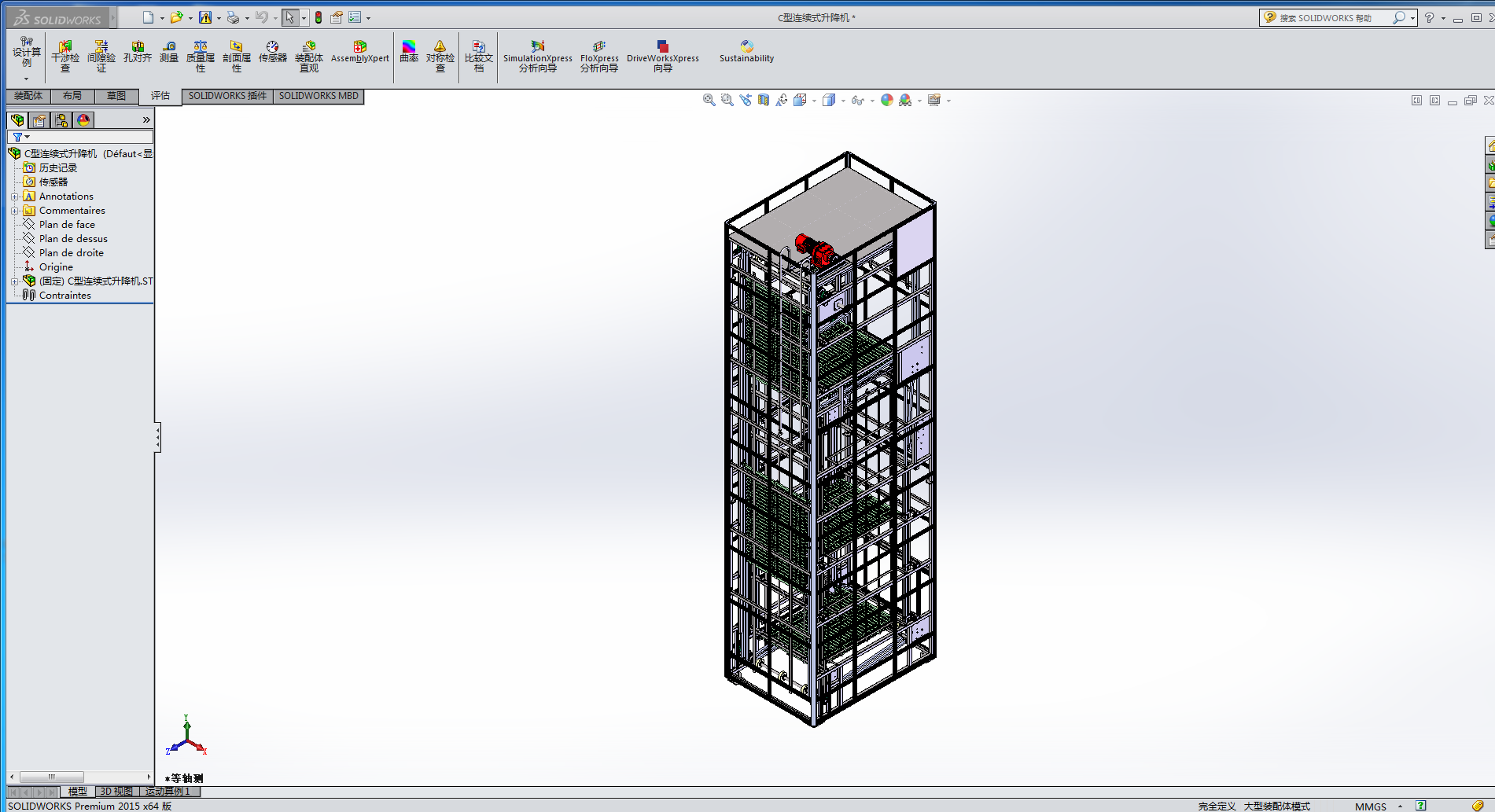Open the SOLIDWORKS MBD tab
1495x812 pixels.
(x=319, y=96)
